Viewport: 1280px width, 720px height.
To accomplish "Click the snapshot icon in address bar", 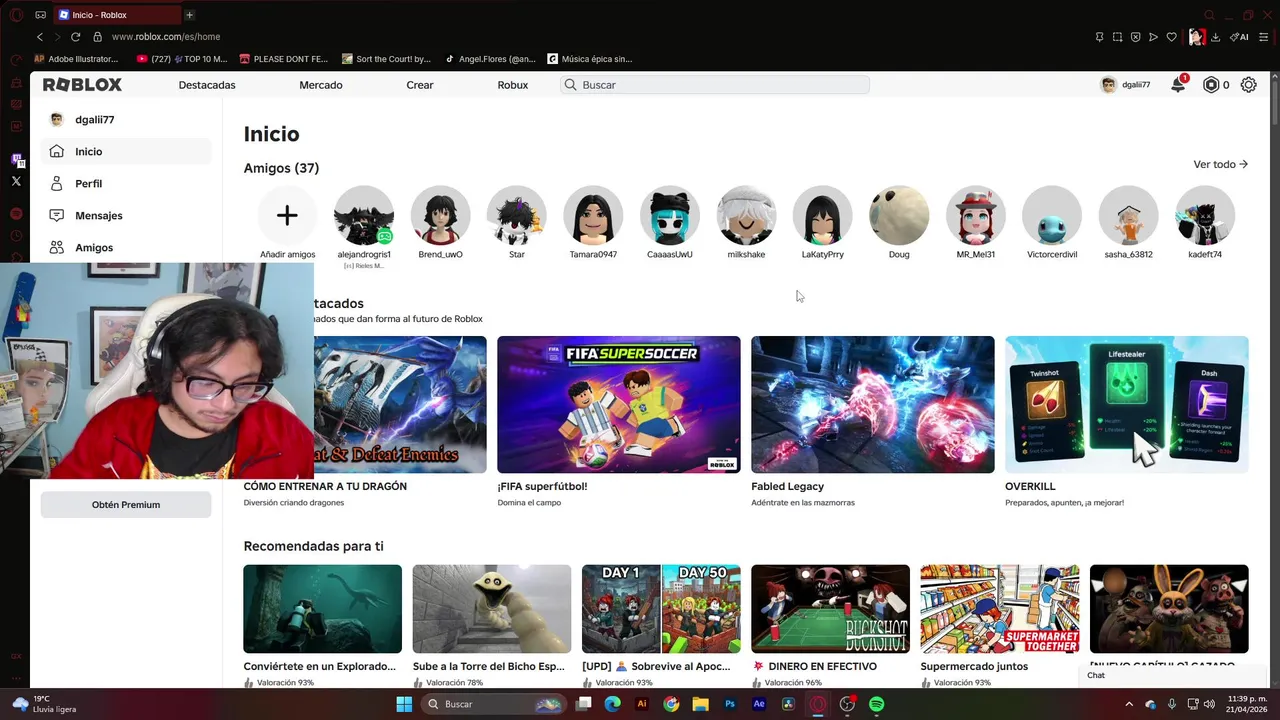I will point(1117,37).
